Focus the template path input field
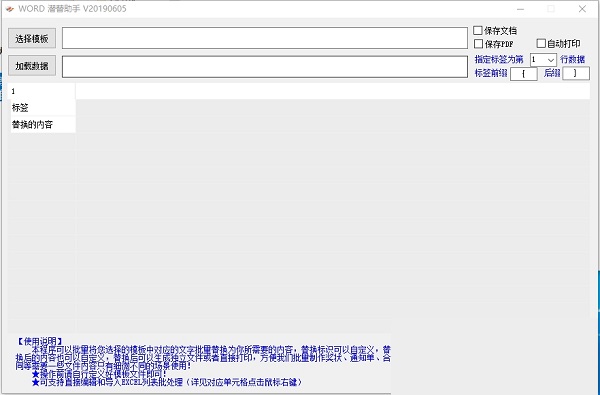Viewport: 600px width, 395px height. tap(265, 38)
